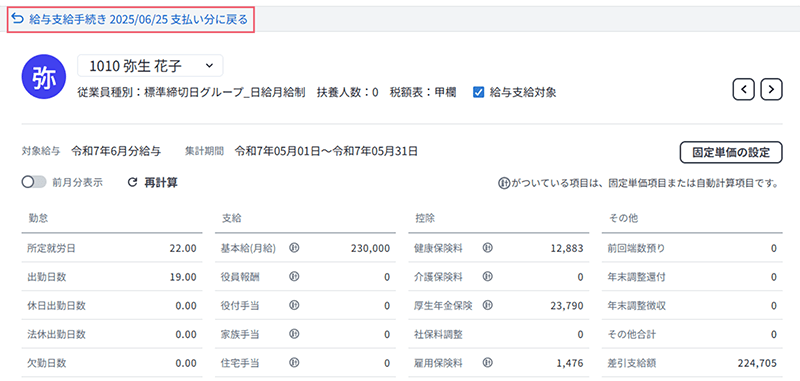
Task: Return to 給与支給手続き 2025/06/25 page
Action: pos(131,19)
